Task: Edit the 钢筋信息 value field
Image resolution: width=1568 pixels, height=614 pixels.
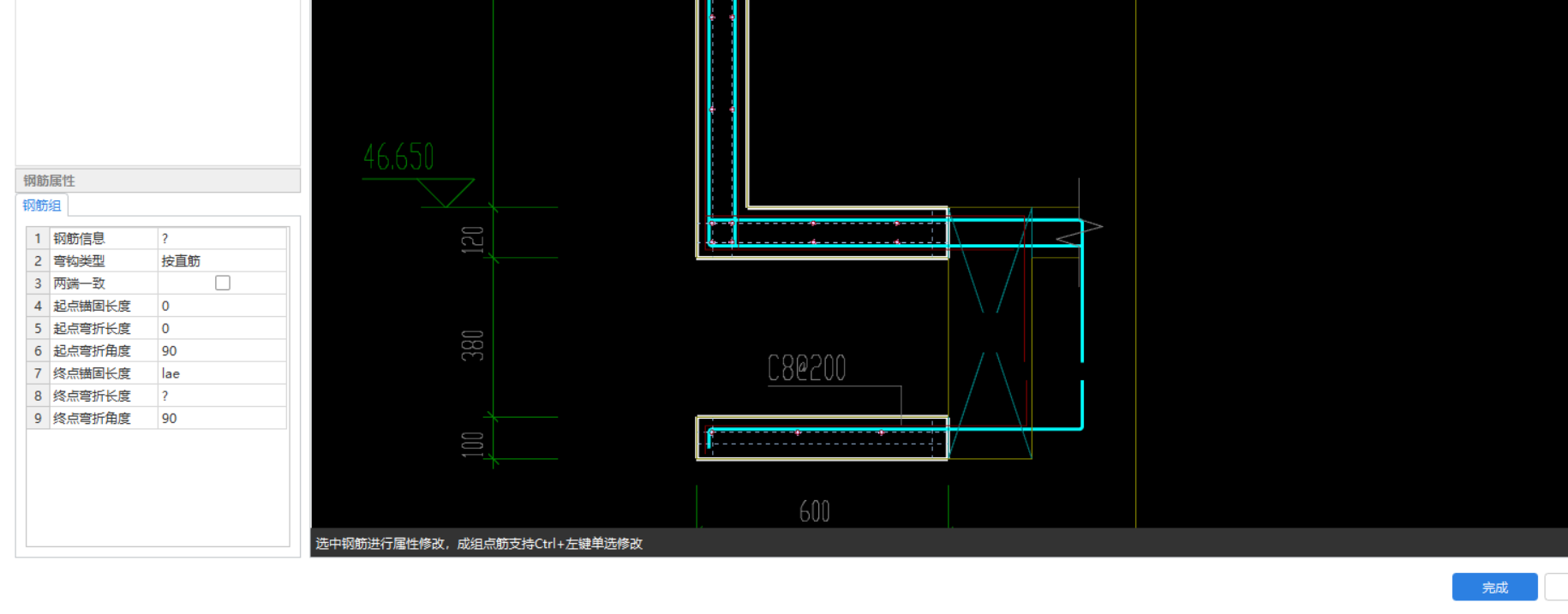Action: [x=222, y=238]
